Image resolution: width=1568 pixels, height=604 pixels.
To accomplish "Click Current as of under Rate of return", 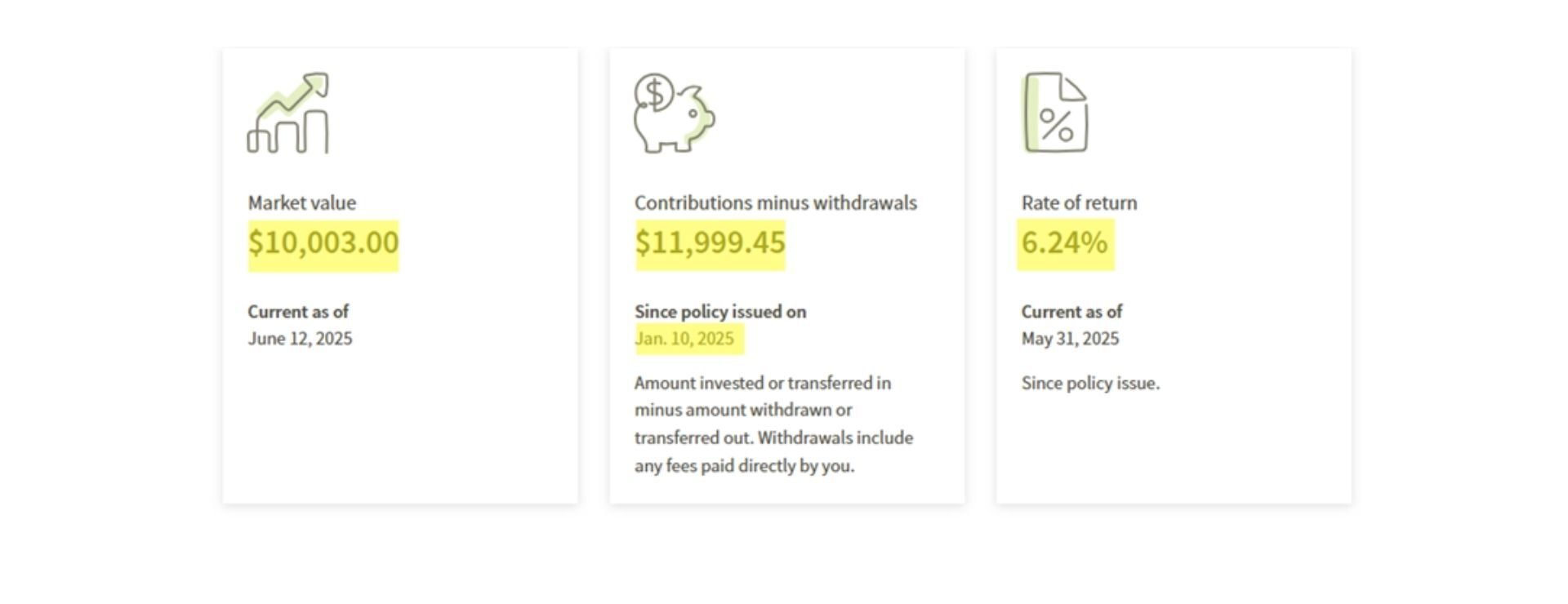I will point(1071,312).
